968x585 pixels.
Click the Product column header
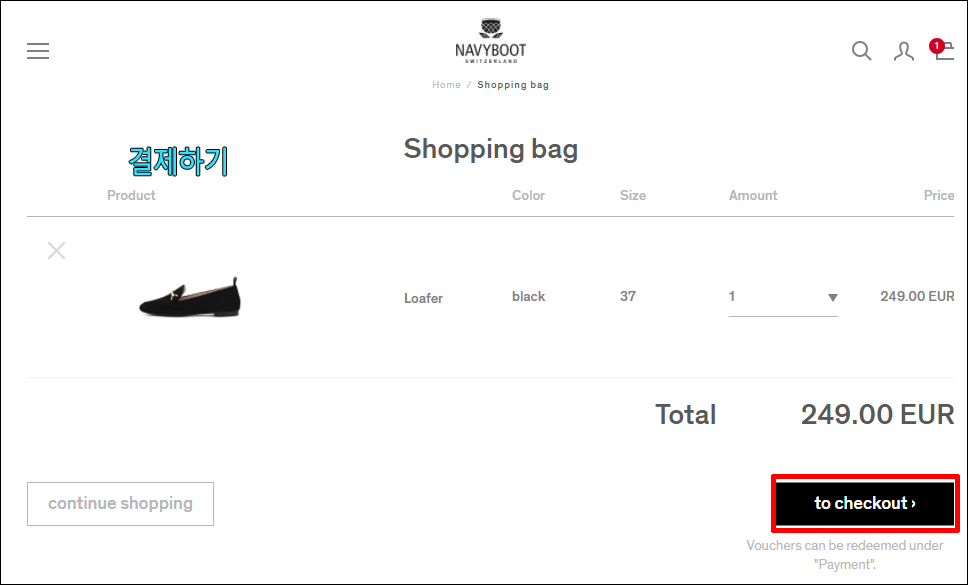tap(131, 195)
